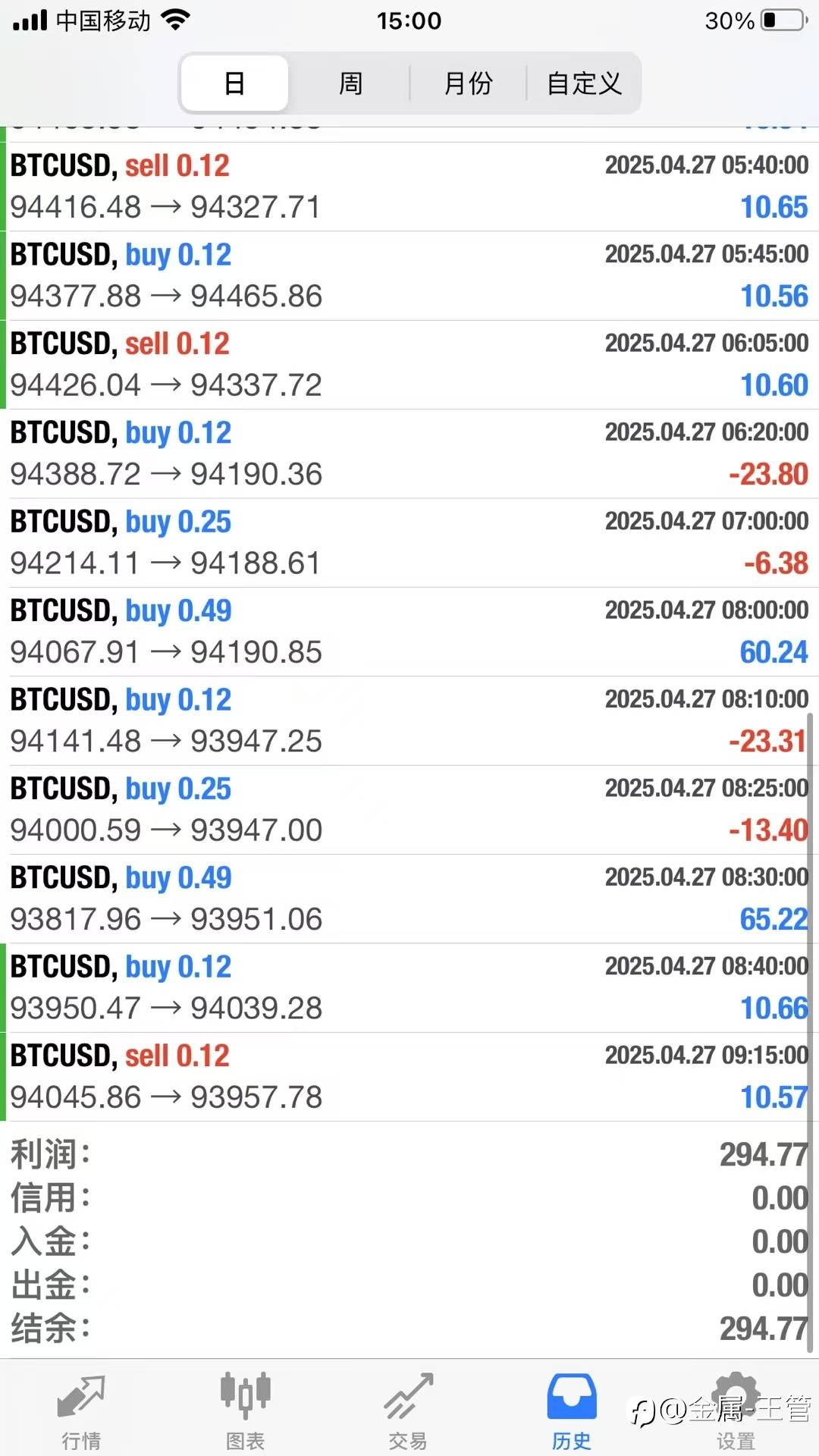Screen dimensions: 819x1456
Task: Tap the battery status icon
Action: (x=784, y=20)
